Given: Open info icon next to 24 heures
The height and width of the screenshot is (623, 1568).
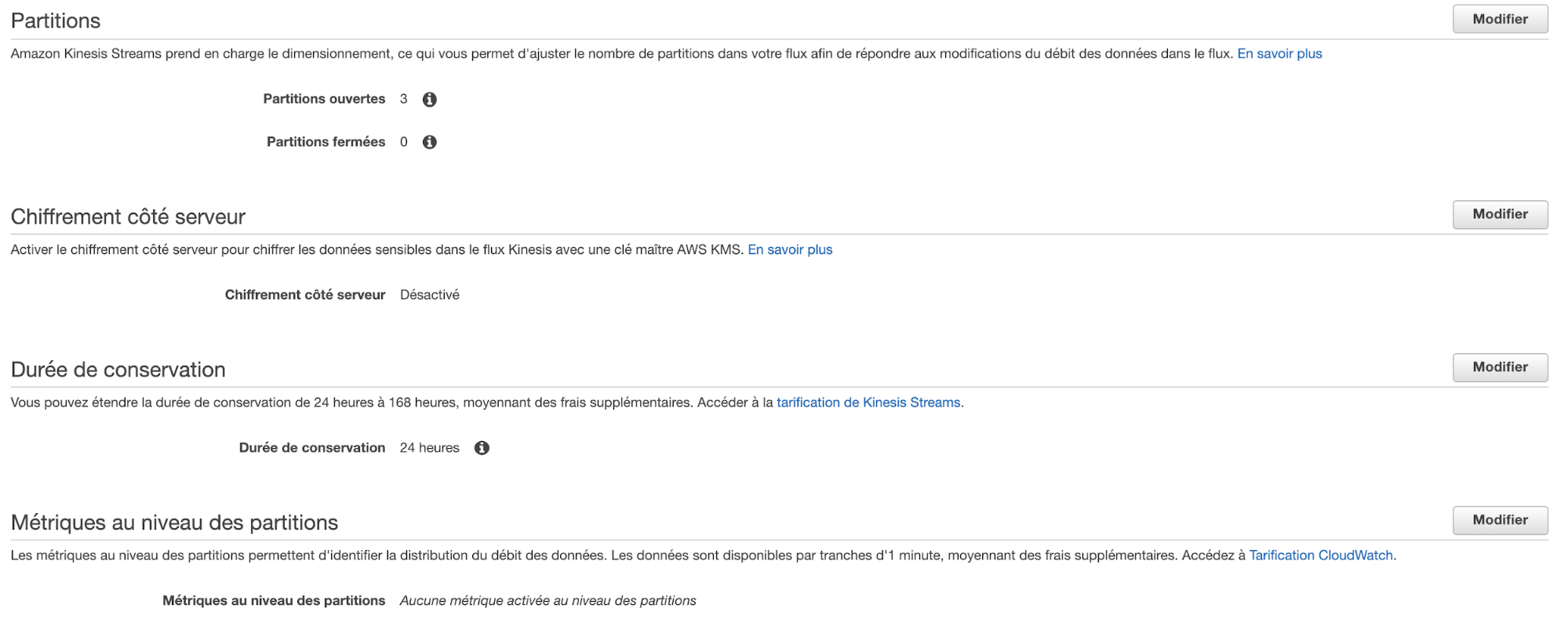Looking at the screenshot, I should click(482, 448).
